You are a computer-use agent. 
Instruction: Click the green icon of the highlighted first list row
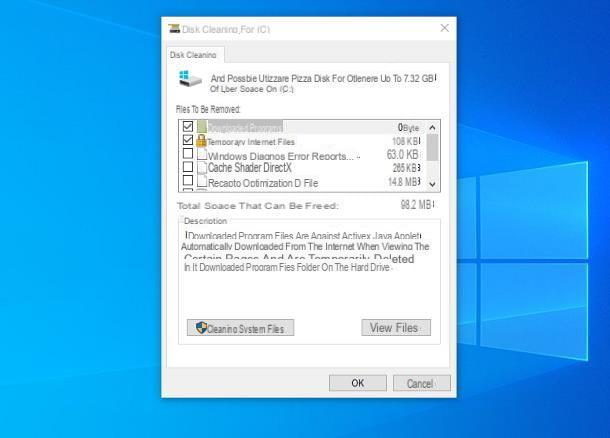pos(202,126)
